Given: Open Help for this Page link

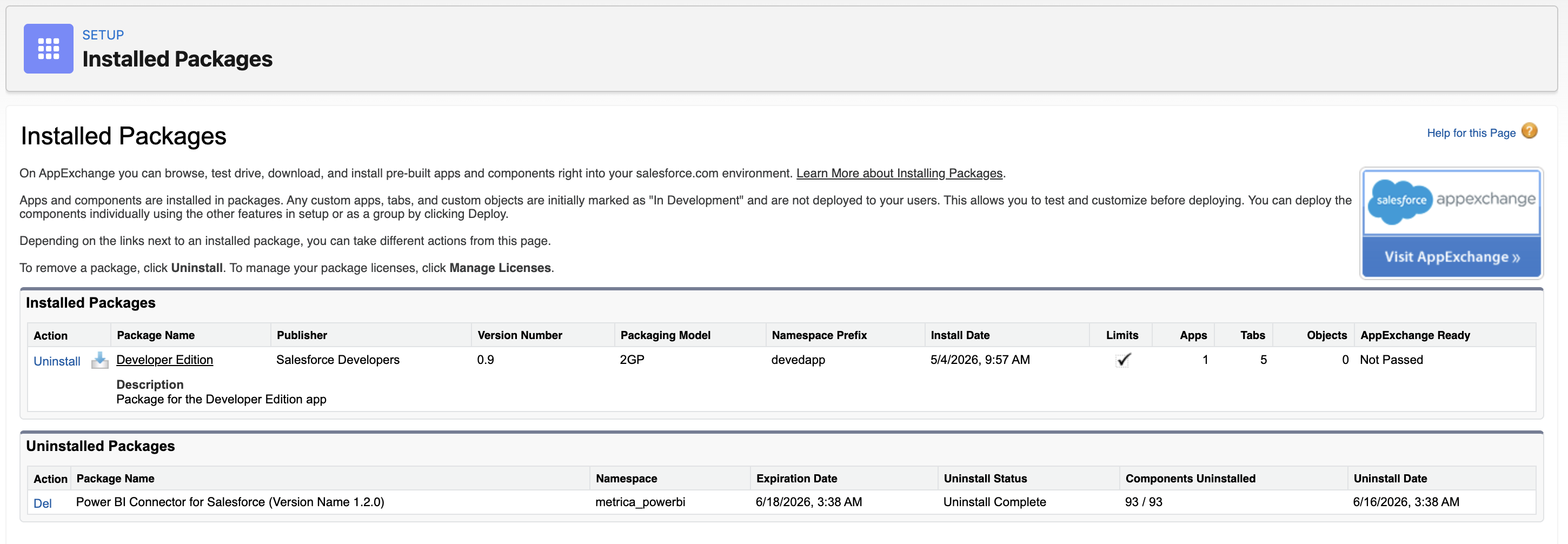Looking at the screenshot, I should pyautogui.click(x=1471, y=132).
